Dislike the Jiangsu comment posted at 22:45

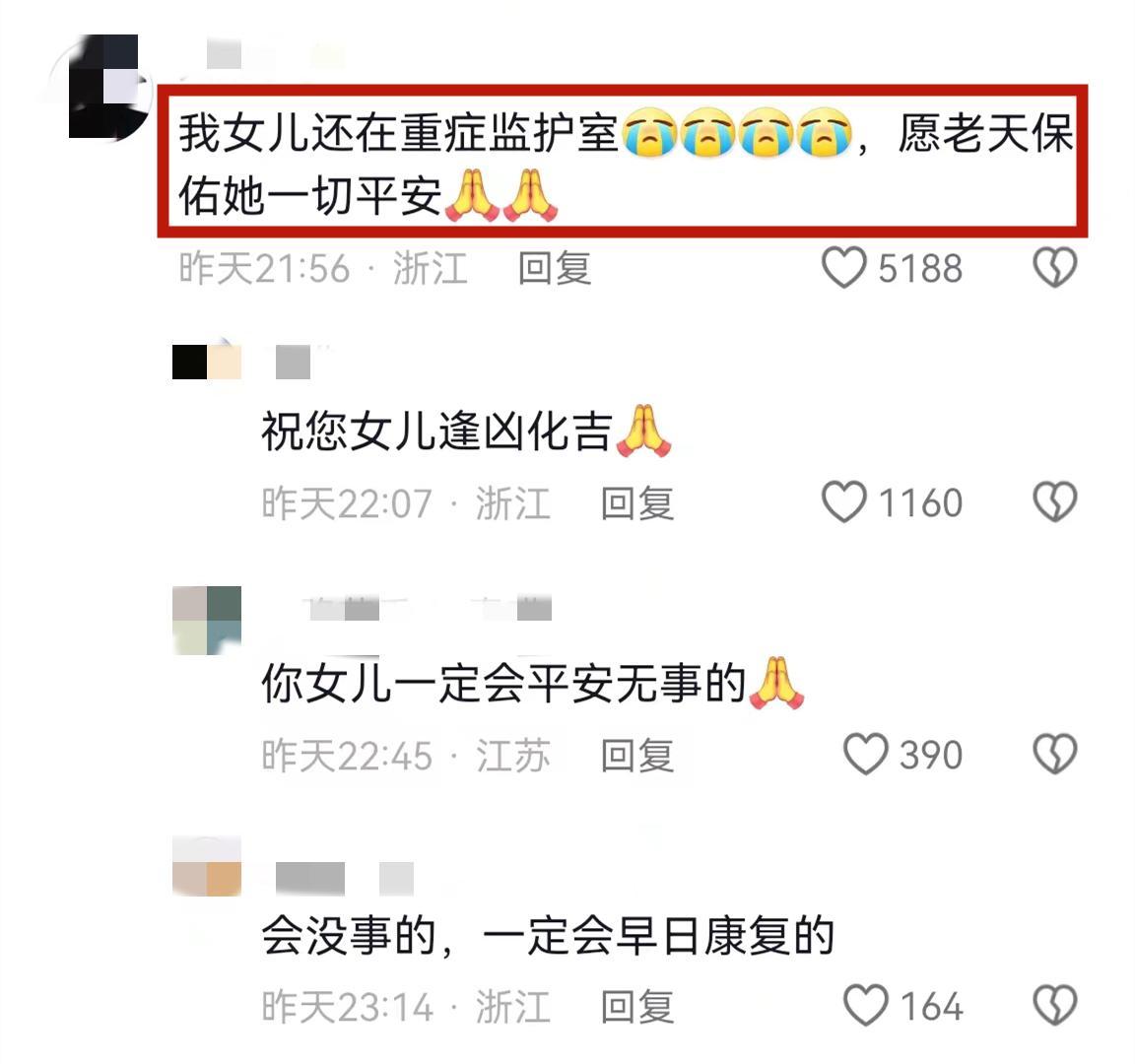tap(1054, 754)
